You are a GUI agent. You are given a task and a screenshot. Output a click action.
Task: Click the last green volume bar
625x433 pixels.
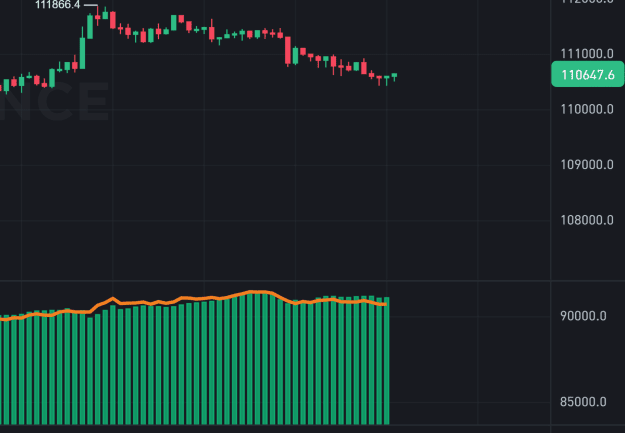(386, 361)
